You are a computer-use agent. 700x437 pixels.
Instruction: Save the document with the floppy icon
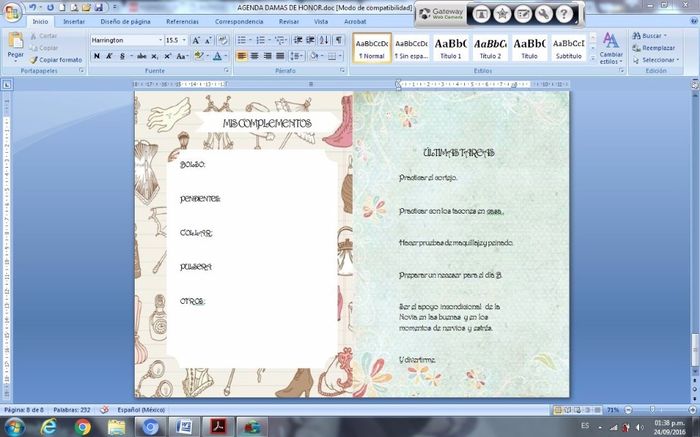[99, 8]
